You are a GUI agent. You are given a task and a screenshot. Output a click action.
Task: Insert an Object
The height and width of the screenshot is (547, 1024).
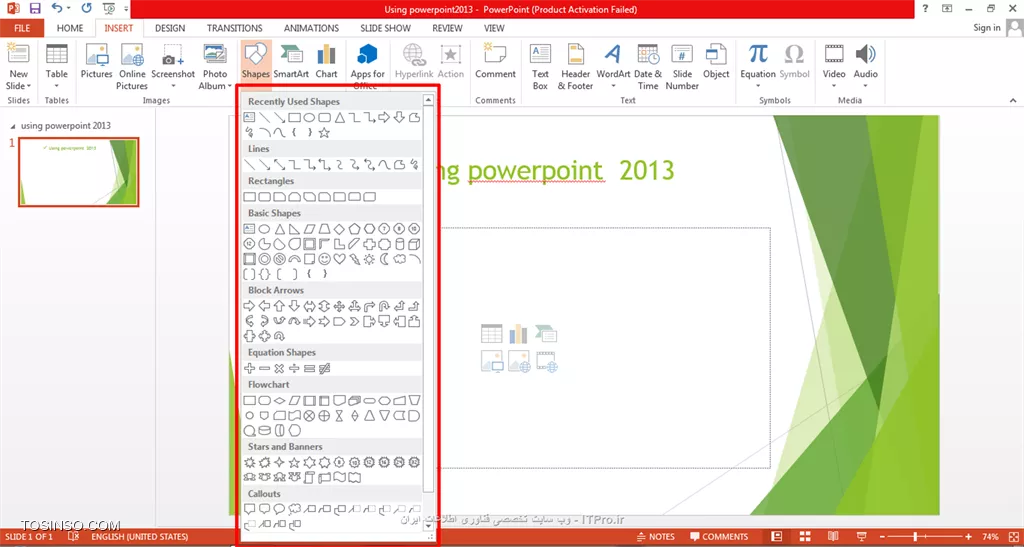pos(716,61)
